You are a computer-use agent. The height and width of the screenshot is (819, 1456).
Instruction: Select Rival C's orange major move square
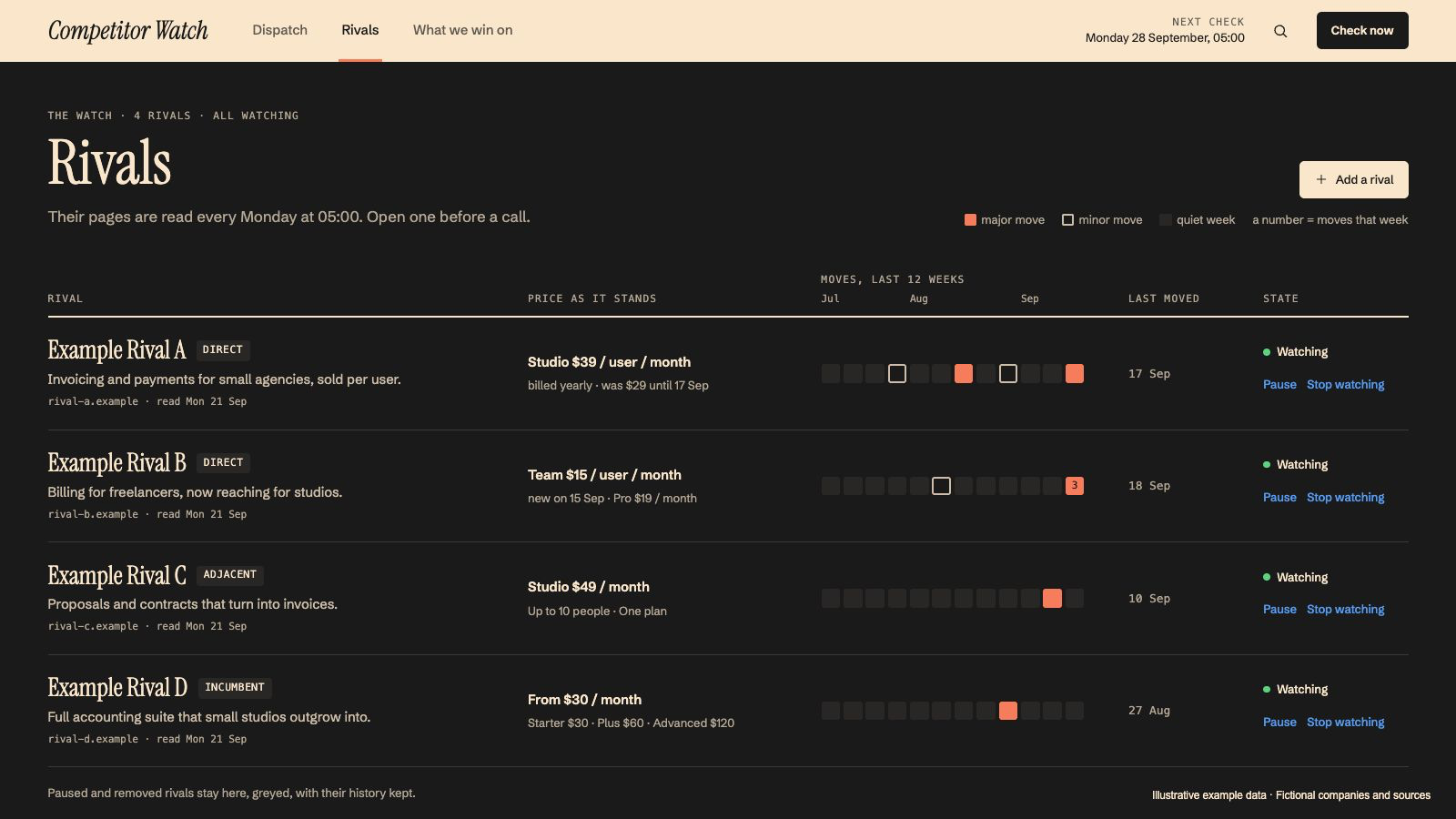[1053, 599]
